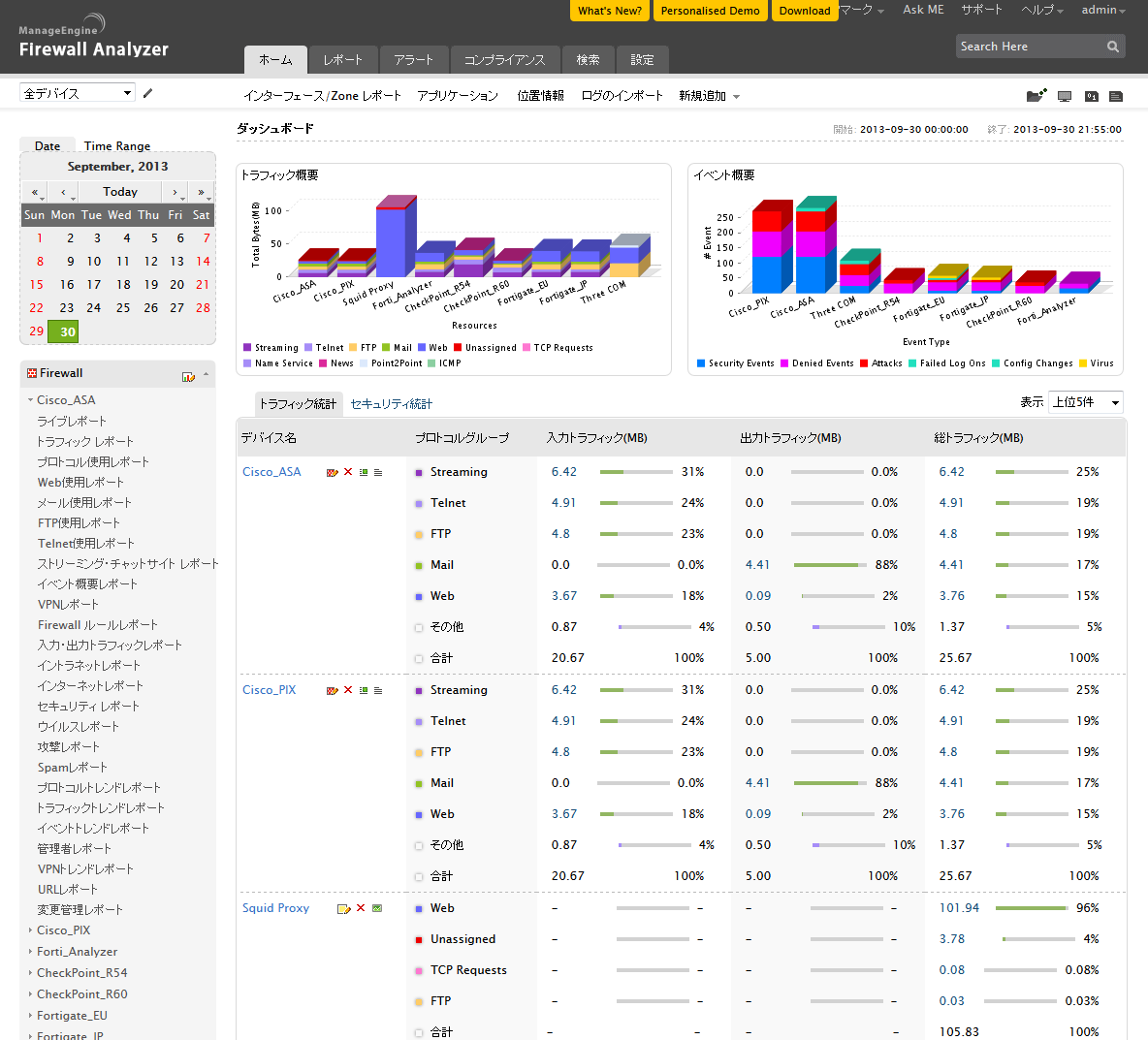Screen dimensions: 1148x1040
Task: Click the binary 01 document icon
Action: 1091,96
